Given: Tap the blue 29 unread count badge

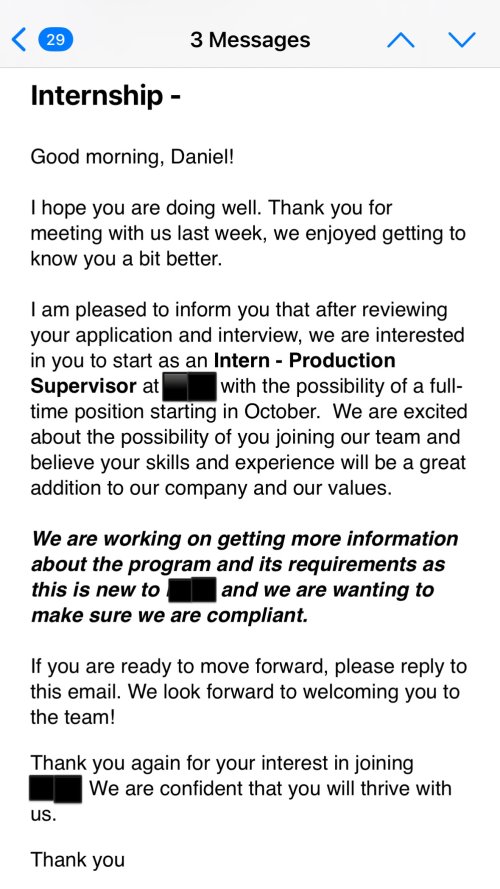Looking at the screenshot, I should 55,40.
